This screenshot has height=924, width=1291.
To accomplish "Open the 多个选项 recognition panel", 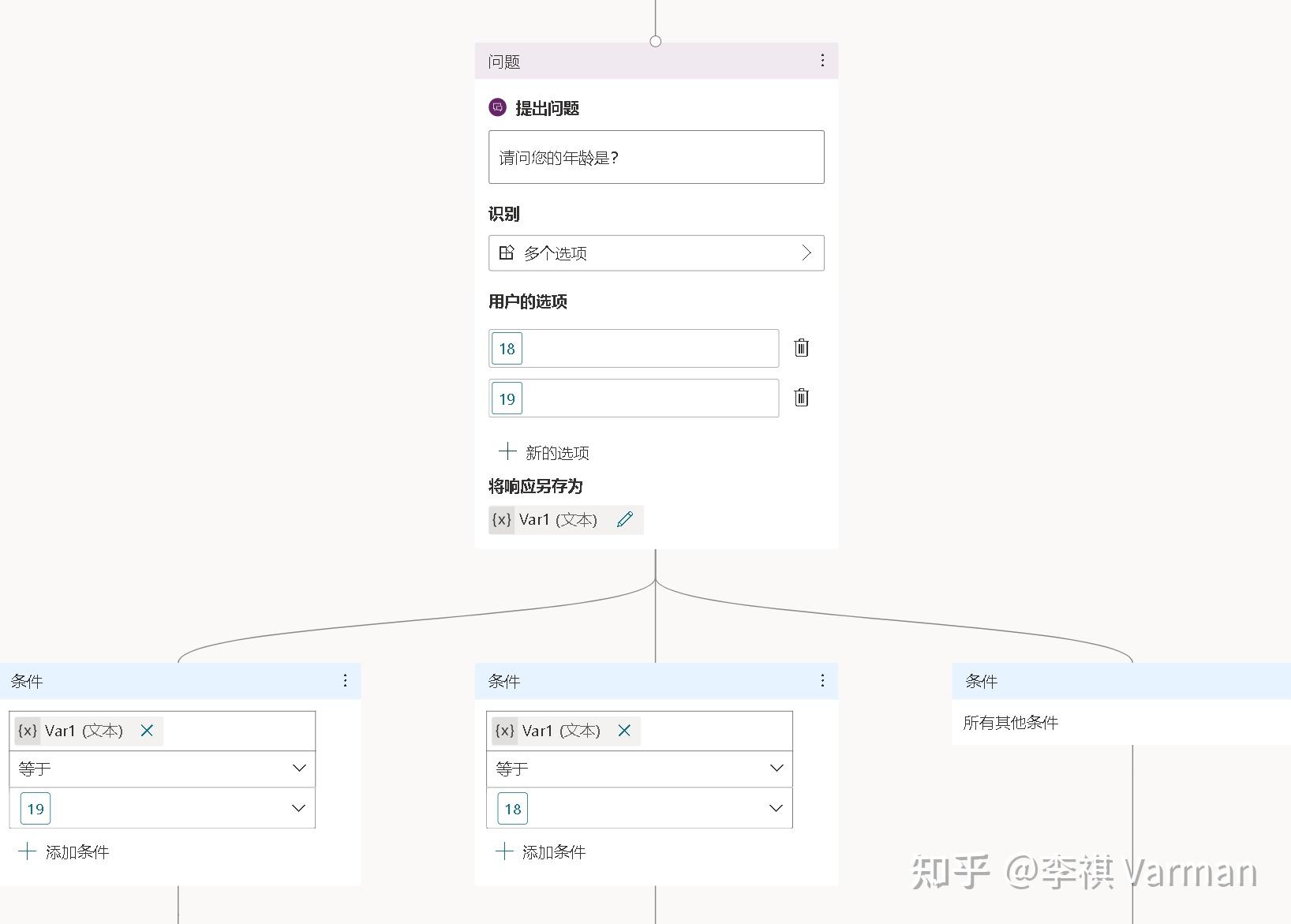I will [x=656, y=253].
